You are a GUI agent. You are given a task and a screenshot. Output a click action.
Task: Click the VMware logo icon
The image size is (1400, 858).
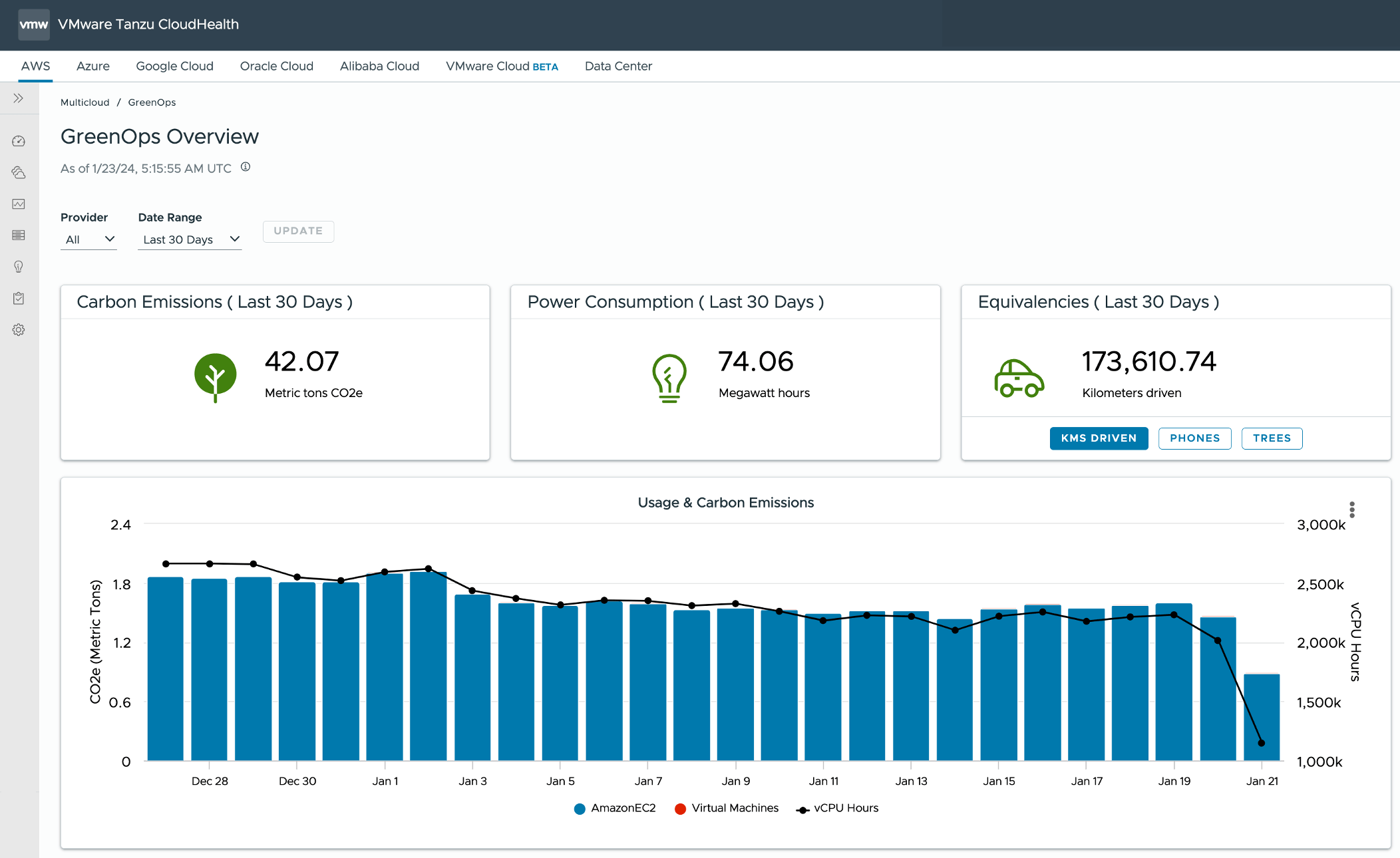[x=33, y=25]
